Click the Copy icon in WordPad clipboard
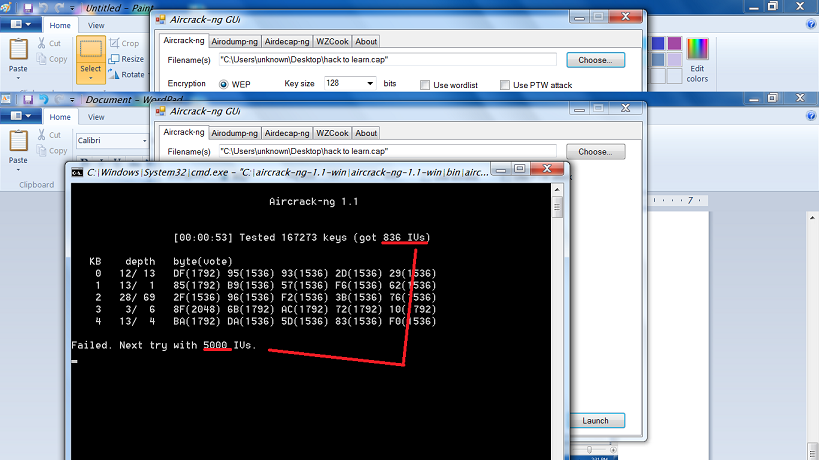This screenshot has height=460, width=819. [41, 150]
